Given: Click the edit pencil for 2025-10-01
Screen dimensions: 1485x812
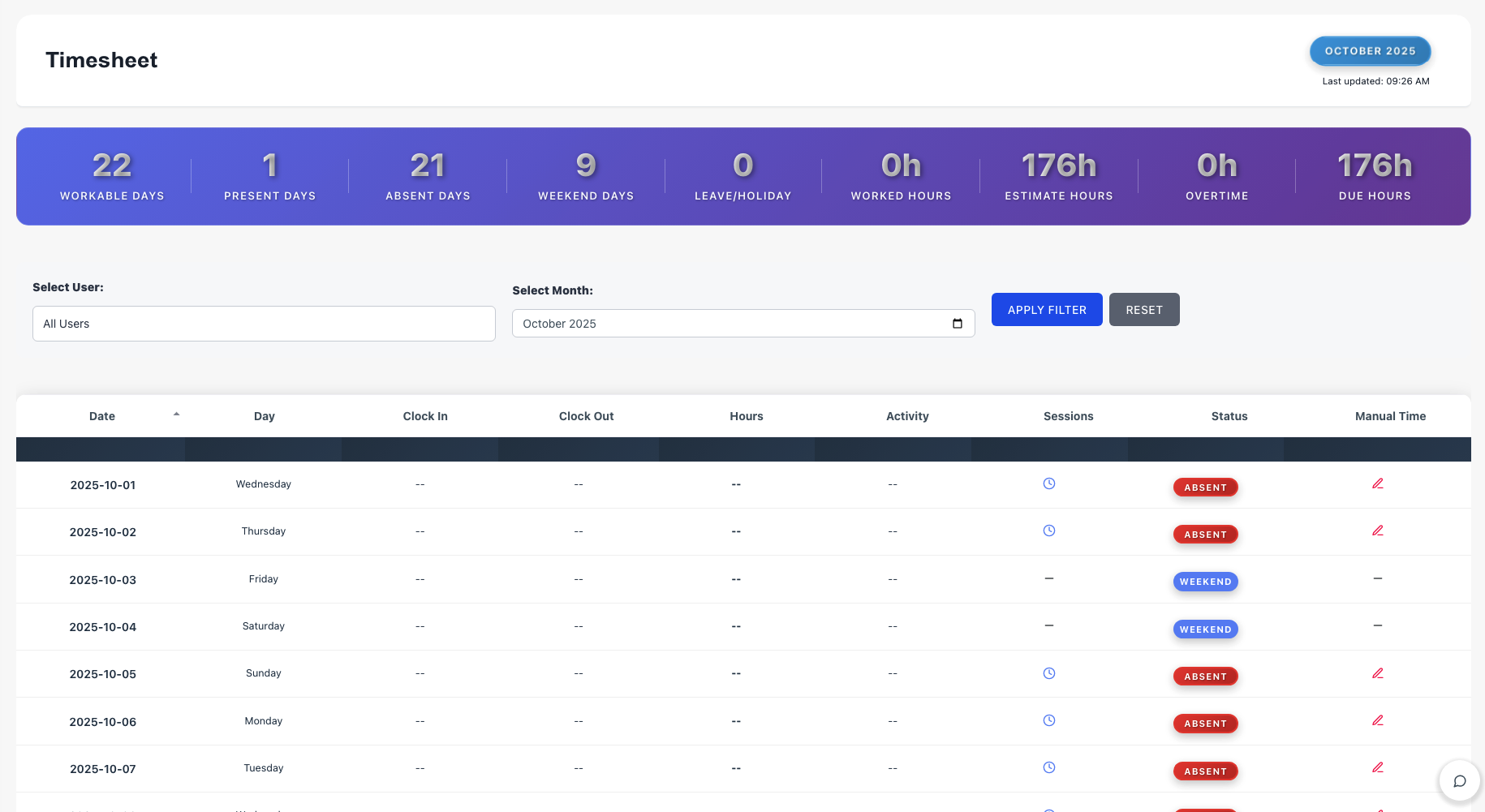Looking at the screenshot, I should pyautogui.click(x=1377, y=483).
